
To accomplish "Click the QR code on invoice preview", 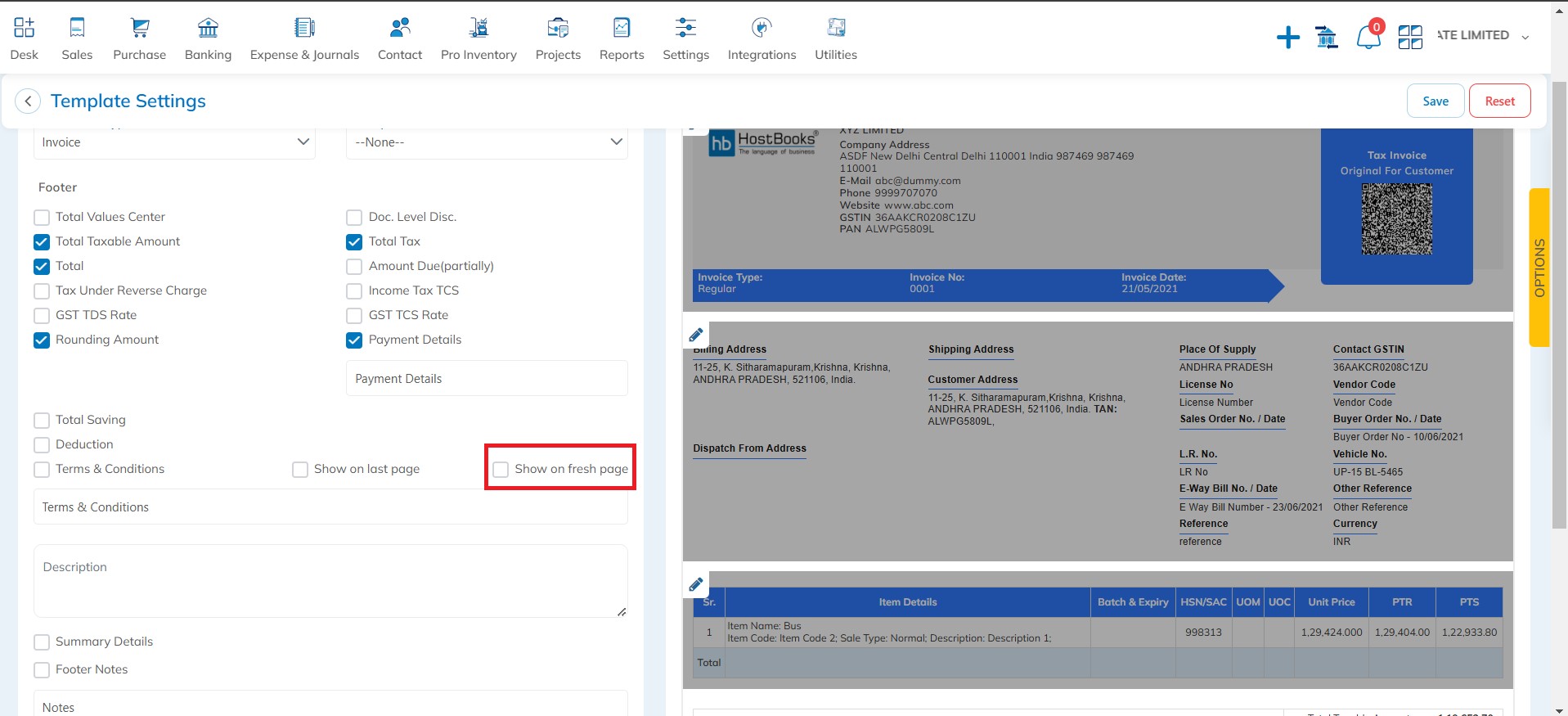I will [x=1396, y=218].
